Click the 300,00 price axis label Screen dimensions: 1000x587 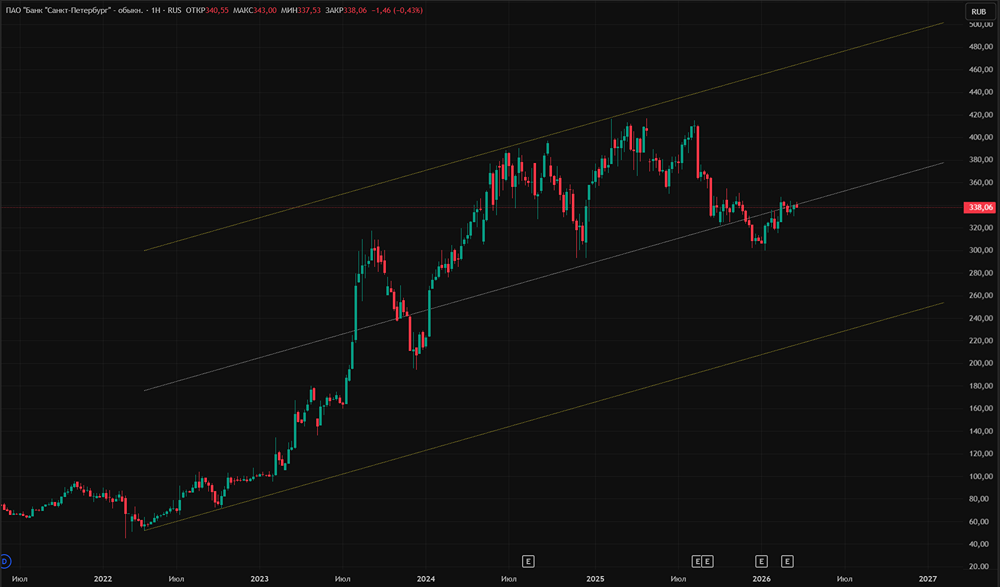tap(980, 250)
